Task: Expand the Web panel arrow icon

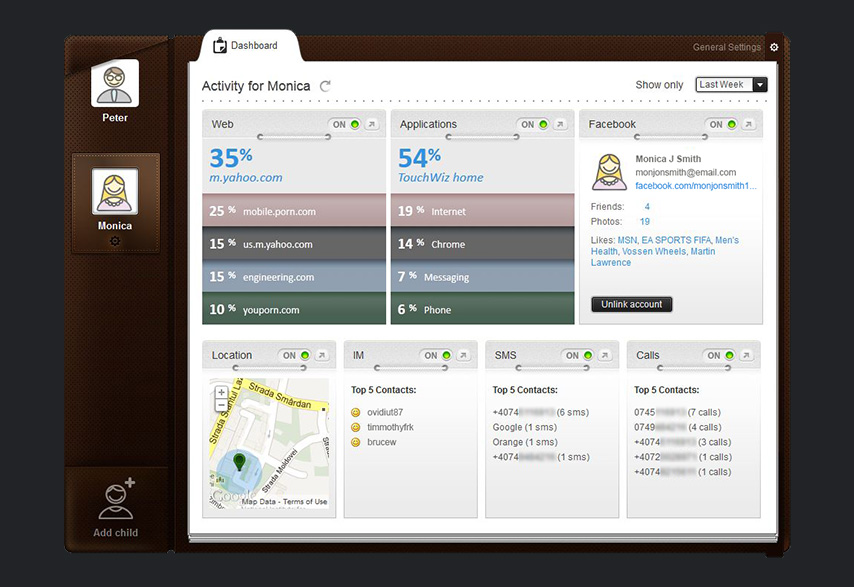Action: click(x=371, y=124)
